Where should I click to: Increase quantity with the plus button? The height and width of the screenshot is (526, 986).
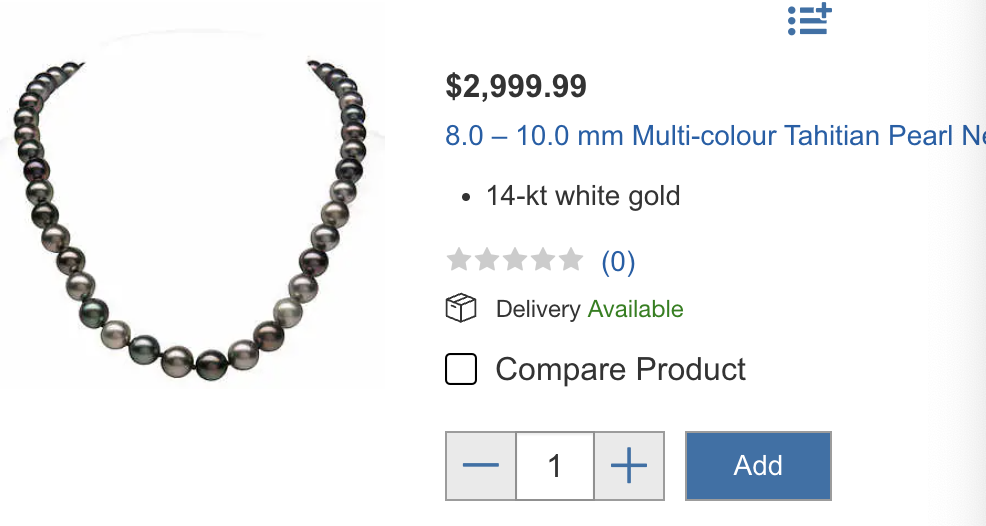coord(629,466)
